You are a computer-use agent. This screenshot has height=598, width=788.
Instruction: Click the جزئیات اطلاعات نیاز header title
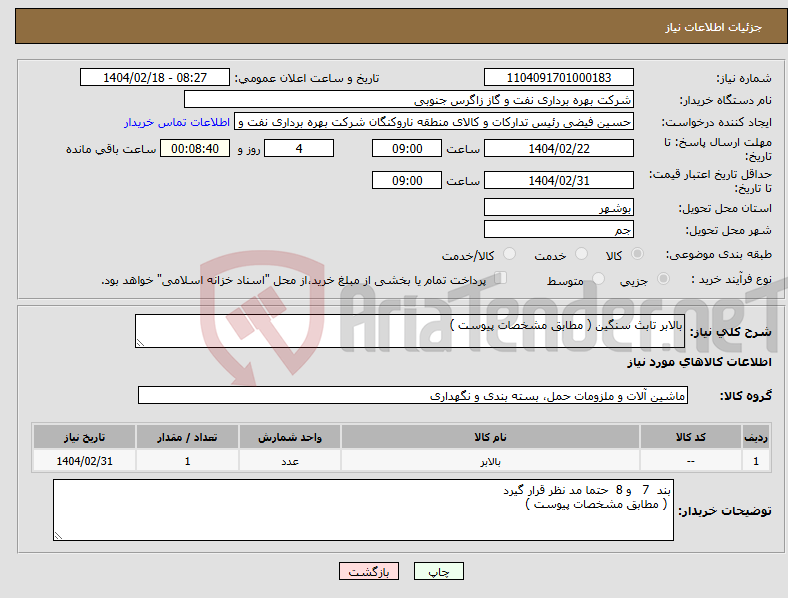(x=714, y=27)
